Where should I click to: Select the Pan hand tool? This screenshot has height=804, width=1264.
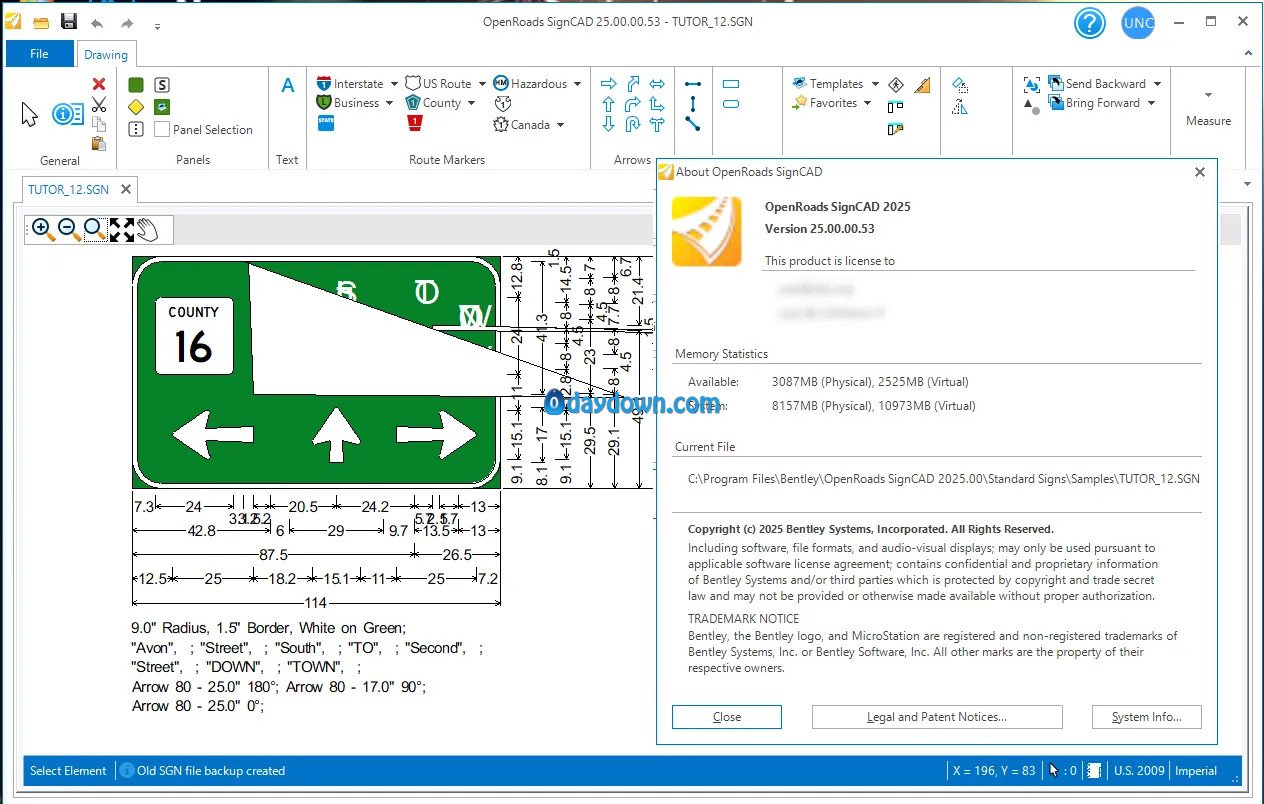pos(148,230)
